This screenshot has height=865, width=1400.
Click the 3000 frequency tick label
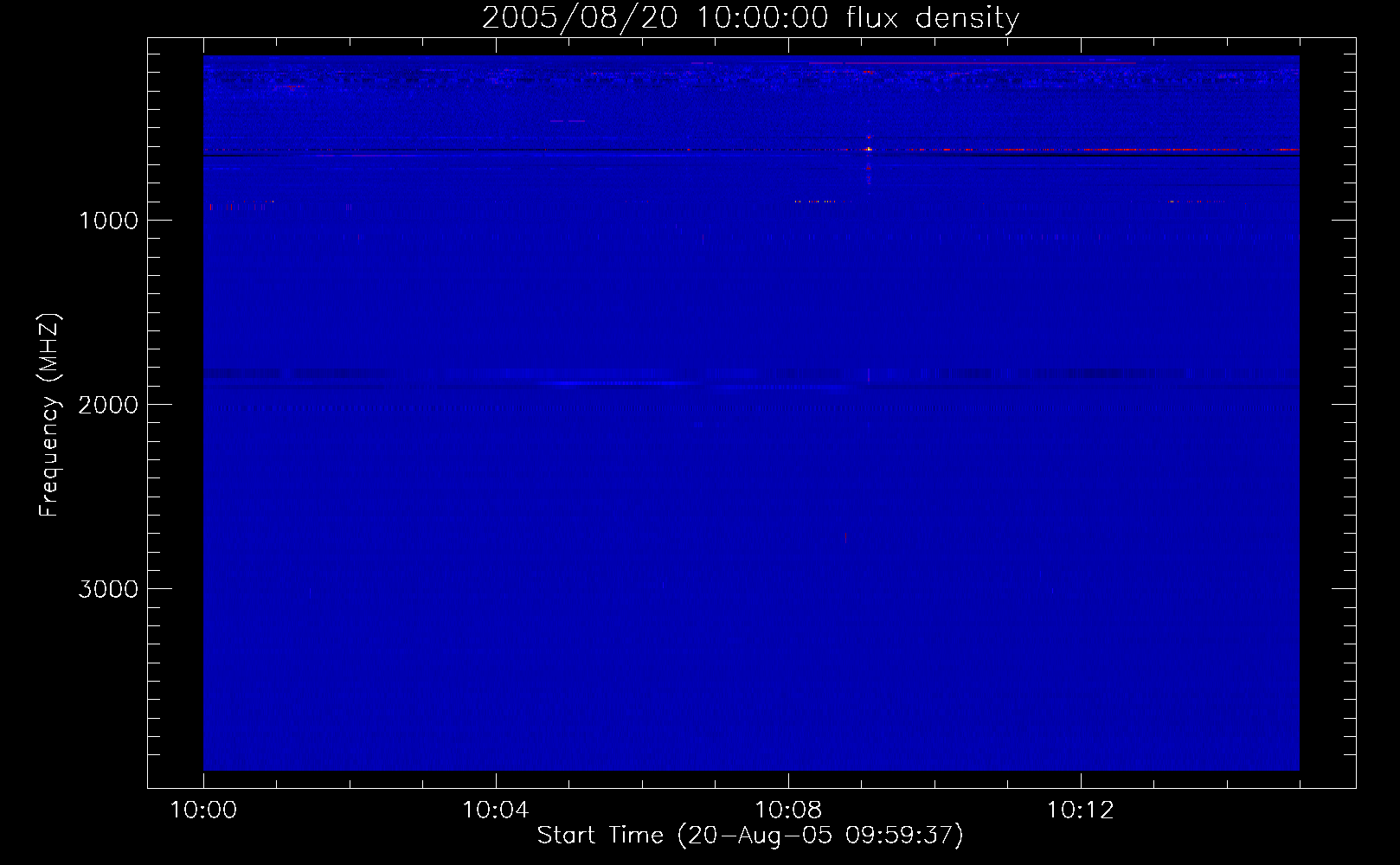pos(108,588)
